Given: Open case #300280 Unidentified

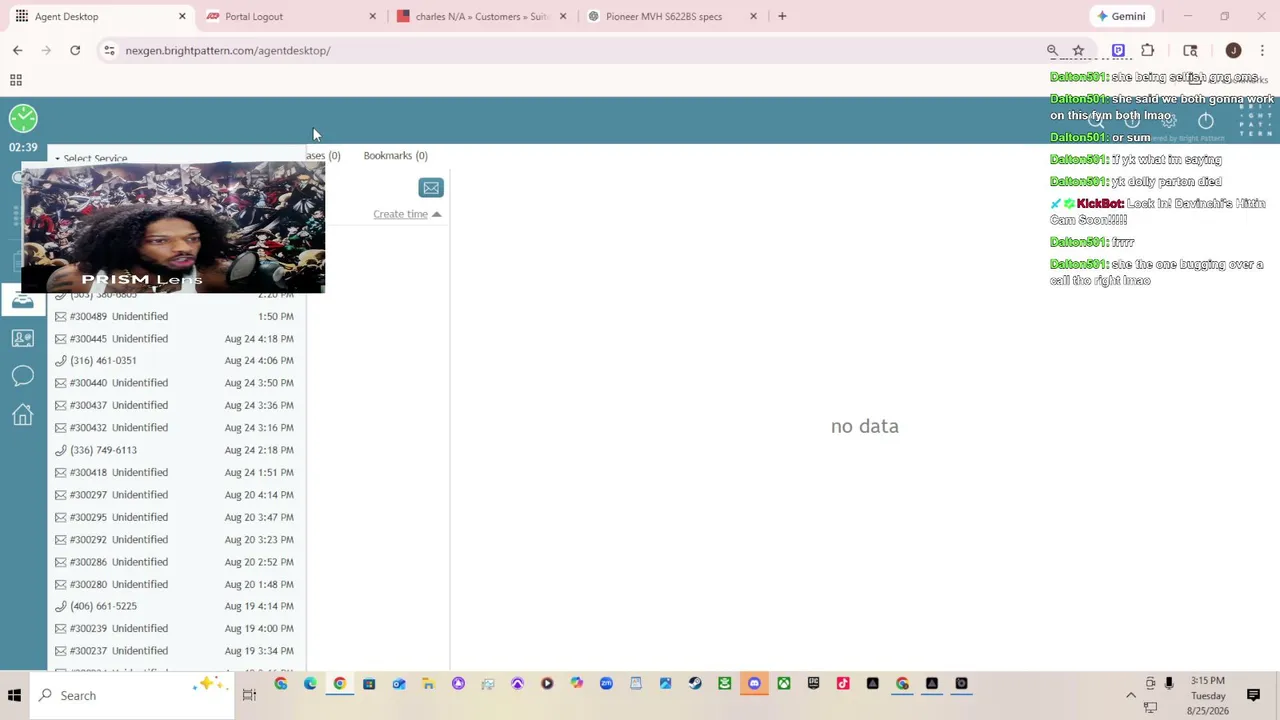Looking at the screenshot, I should coord(175,584).
